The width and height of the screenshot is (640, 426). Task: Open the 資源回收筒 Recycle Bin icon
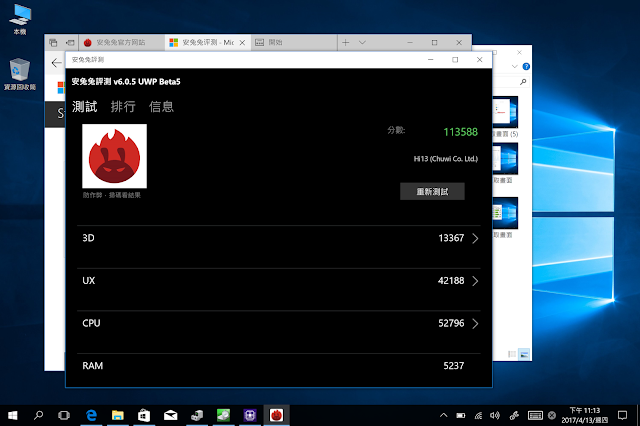(x=20, y=74)
